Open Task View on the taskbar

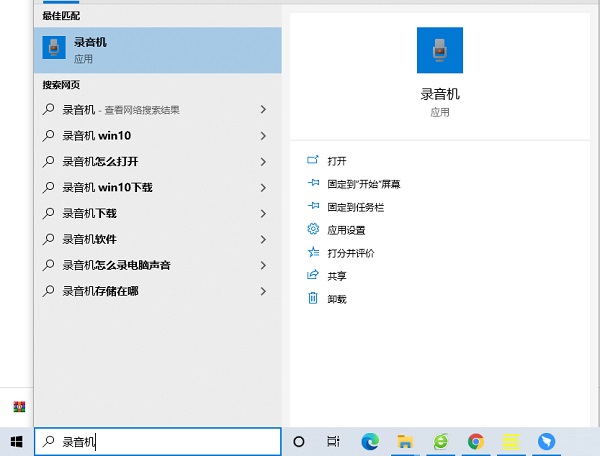334,441
